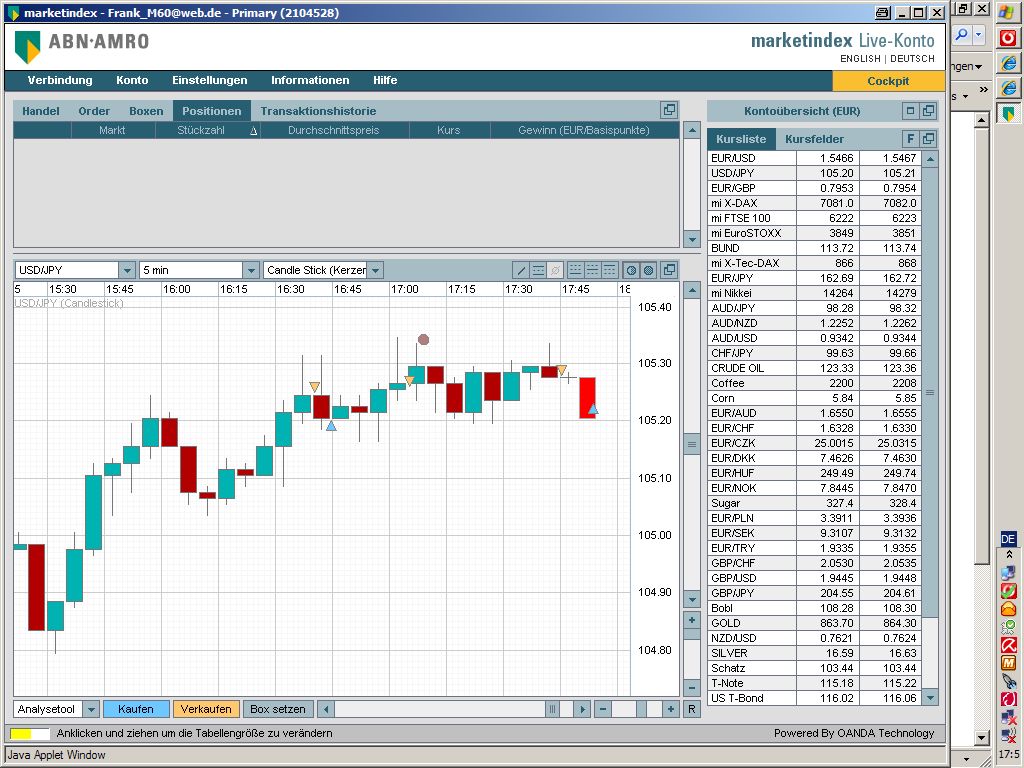Detach the Kursliste panel into own window
Image resolution: width=1024 pixels, height=768 pixels.
tap(928, 139)
